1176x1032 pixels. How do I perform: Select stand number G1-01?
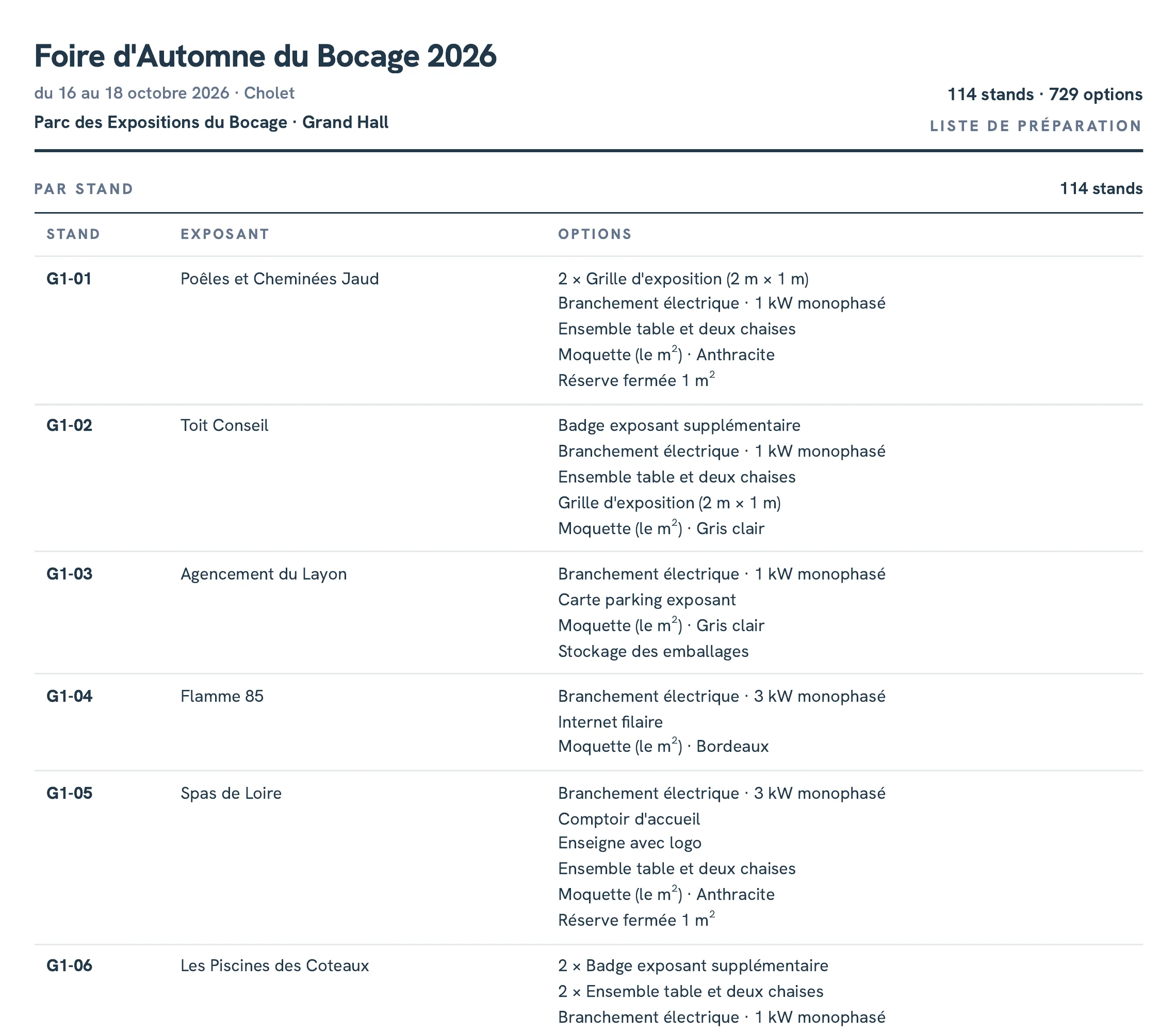tap(69, 279)
